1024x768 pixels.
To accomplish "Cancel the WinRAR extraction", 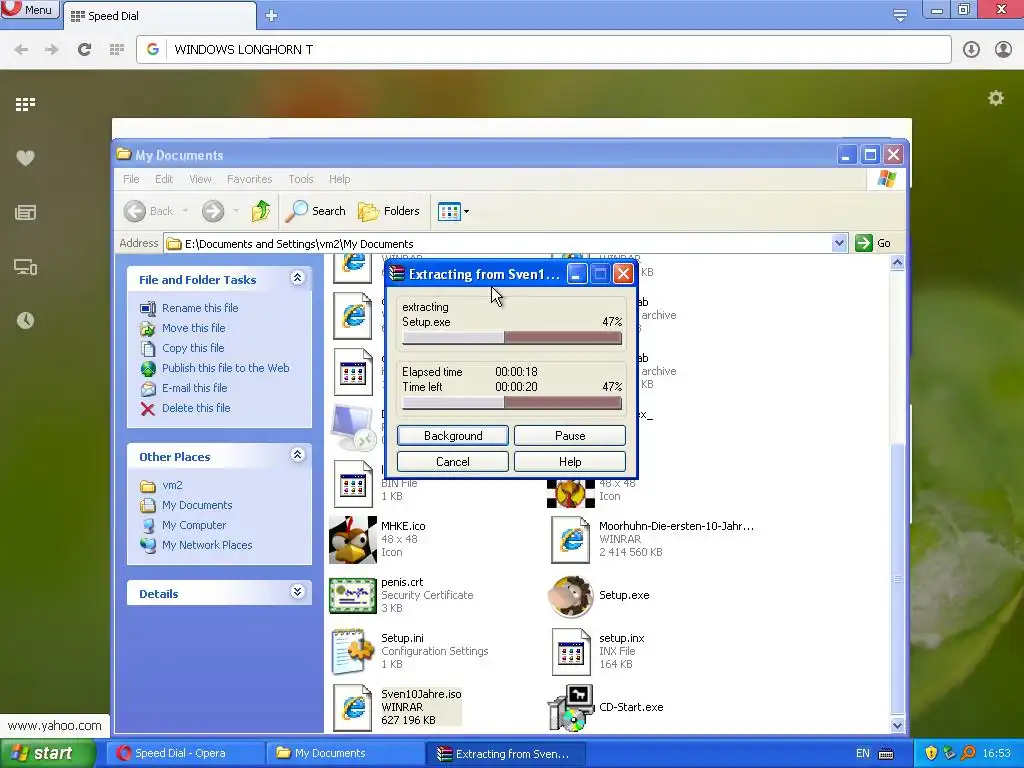I will click(453, 462).
